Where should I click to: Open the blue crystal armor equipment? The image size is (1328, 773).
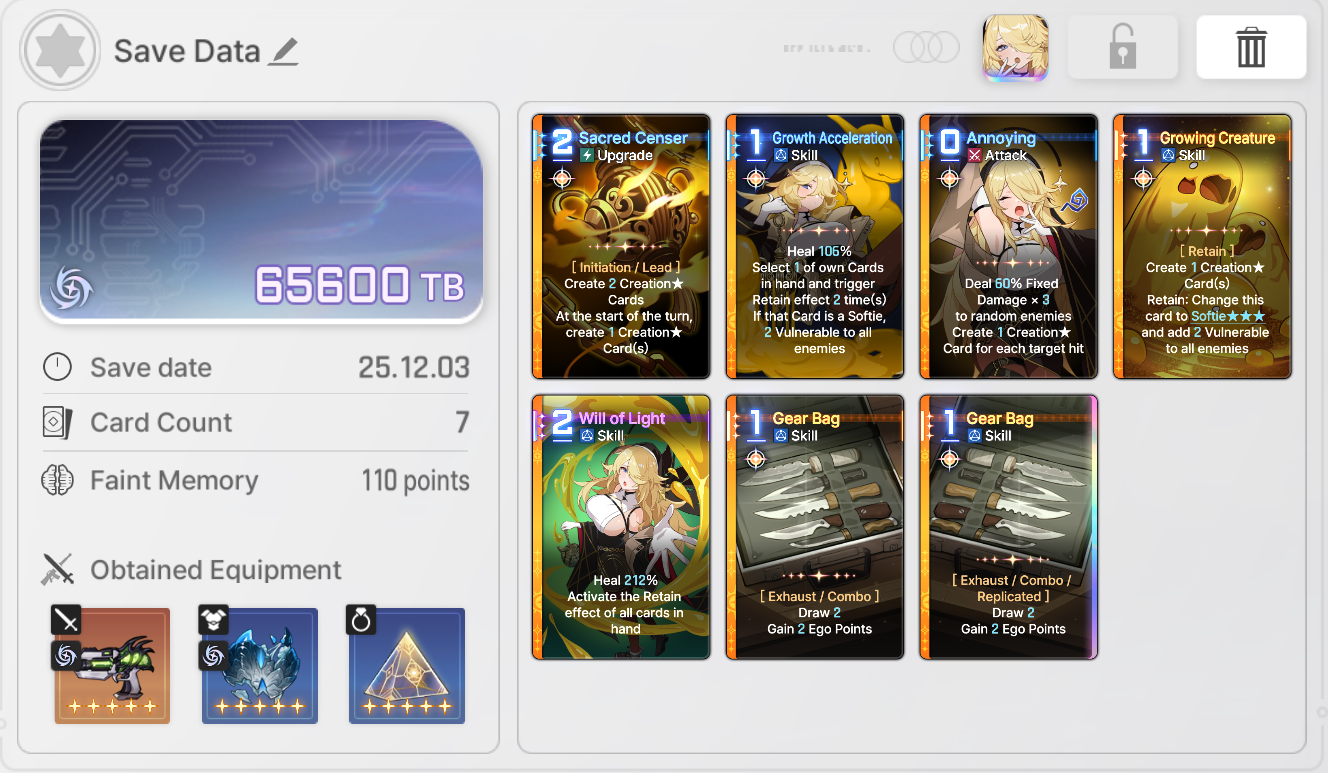click(260, 665)
